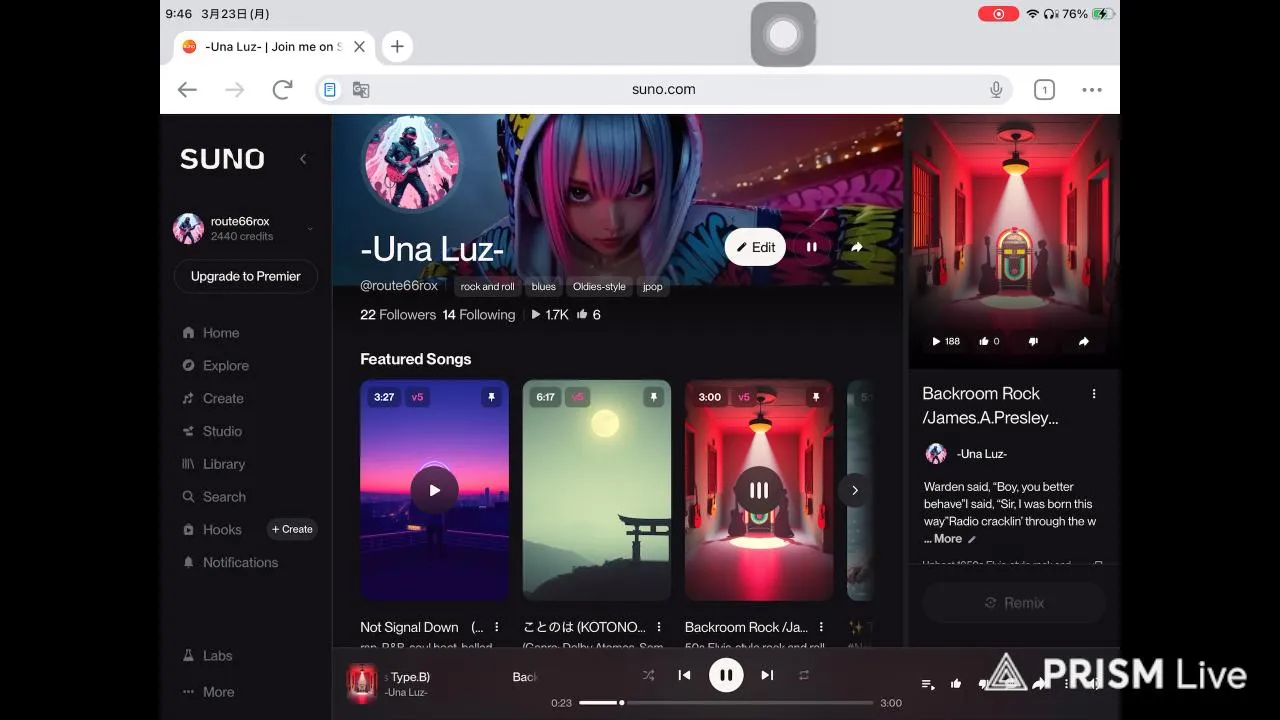Like the current song in player bar

point(956,684)
